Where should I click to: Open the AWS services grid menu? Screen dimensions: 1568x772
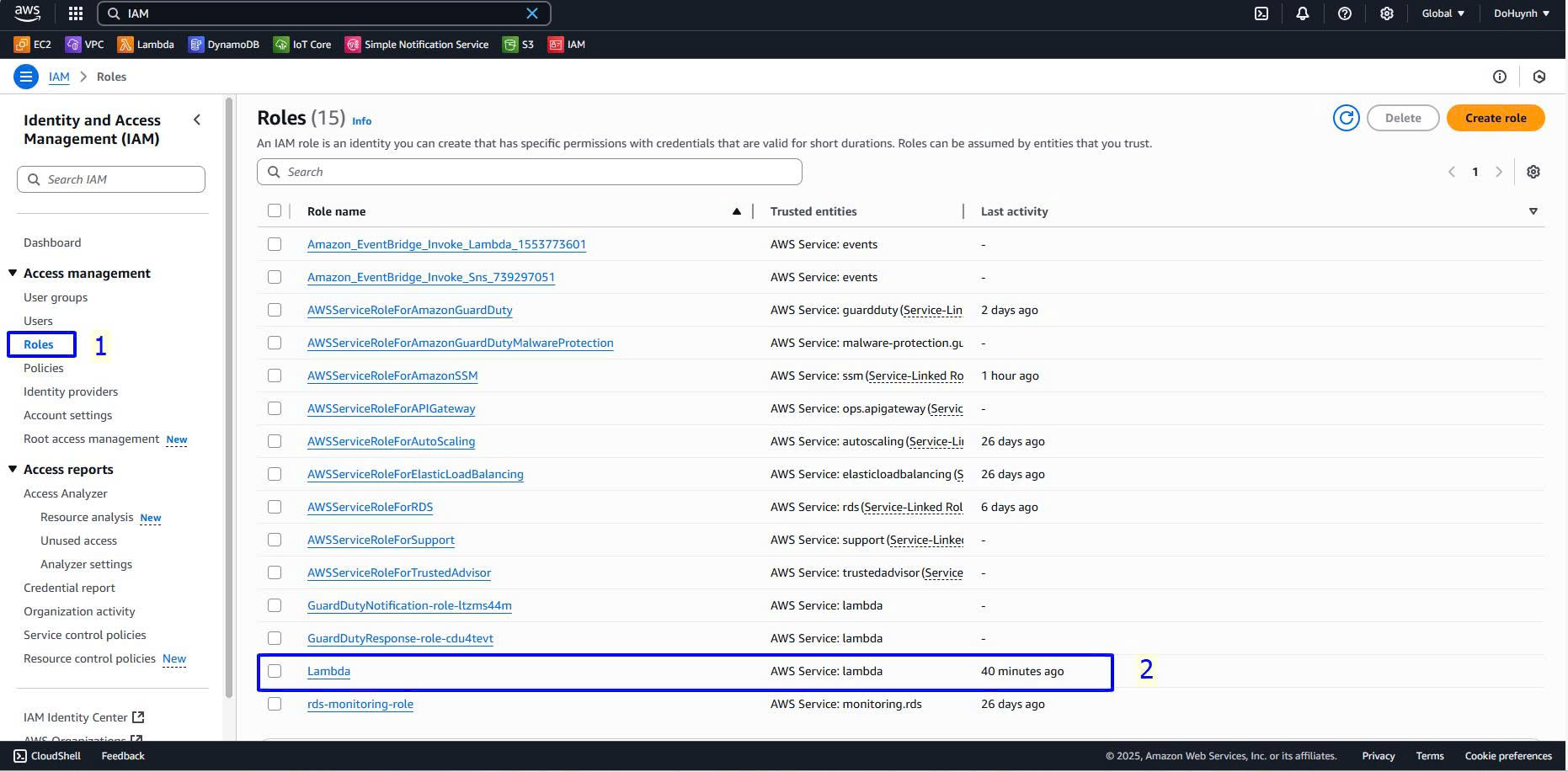pos(76,13)
